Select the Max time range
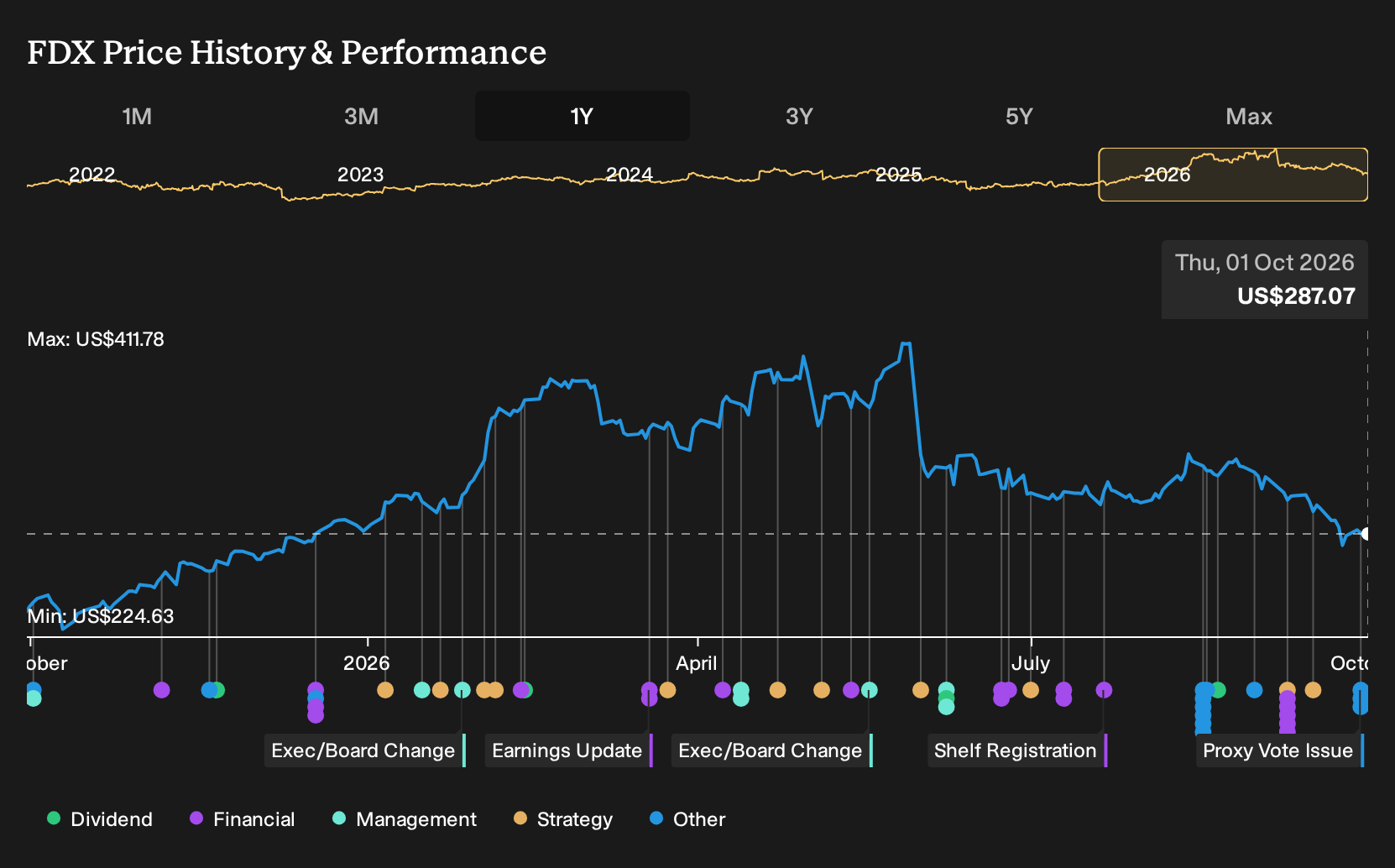 [1249, 116]
